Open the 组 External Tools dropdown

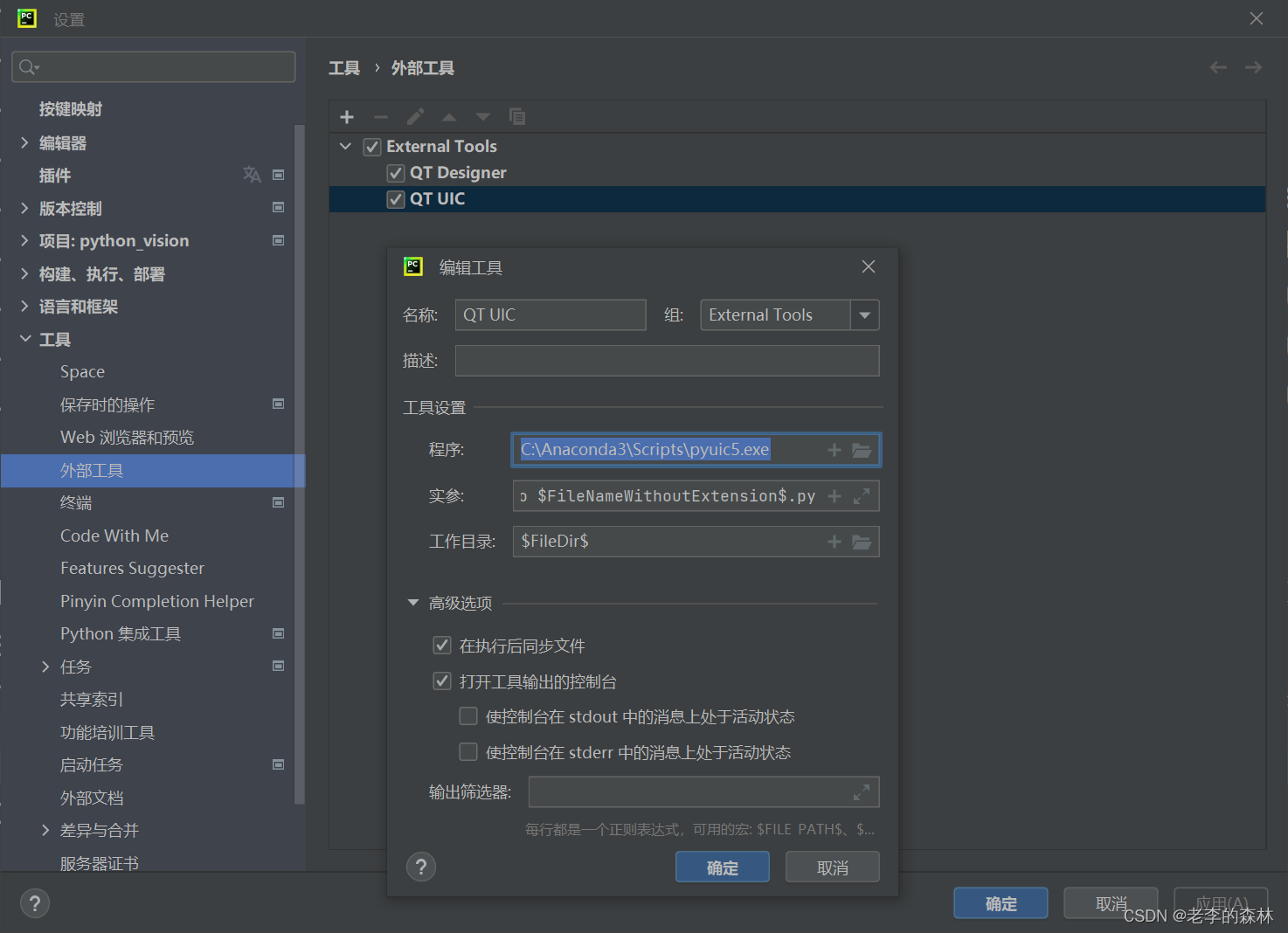point(865,315)
